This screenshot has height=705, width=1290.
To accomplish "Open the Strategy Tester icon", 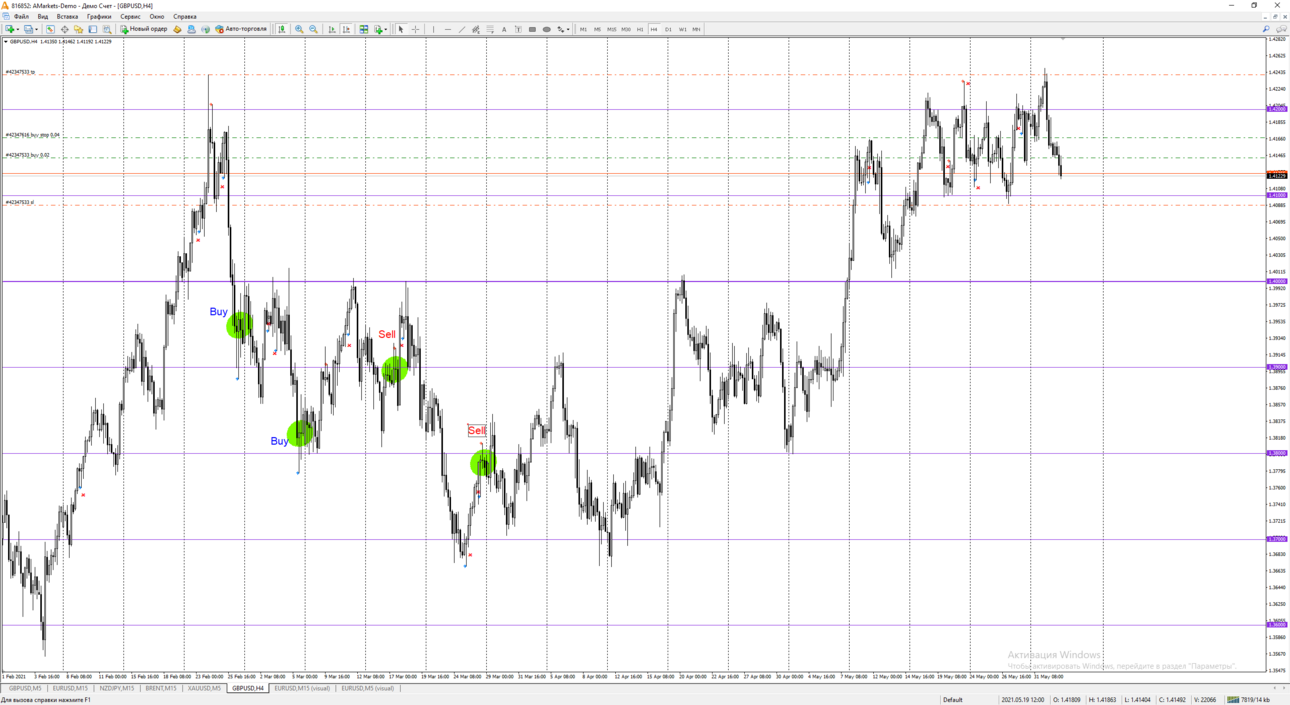I will click(x=107, y=29).
